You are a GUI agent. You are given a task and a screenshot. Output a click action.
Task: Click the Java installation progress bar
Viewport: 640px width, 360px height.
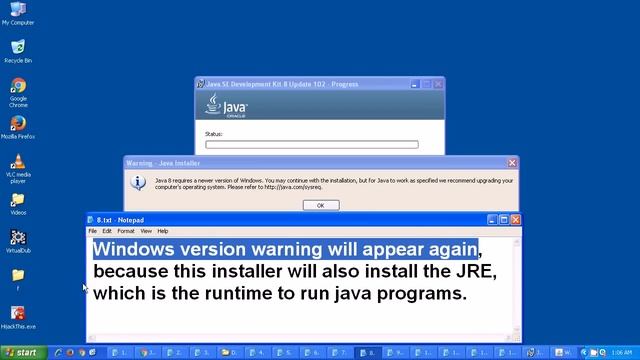click(312, 144)
